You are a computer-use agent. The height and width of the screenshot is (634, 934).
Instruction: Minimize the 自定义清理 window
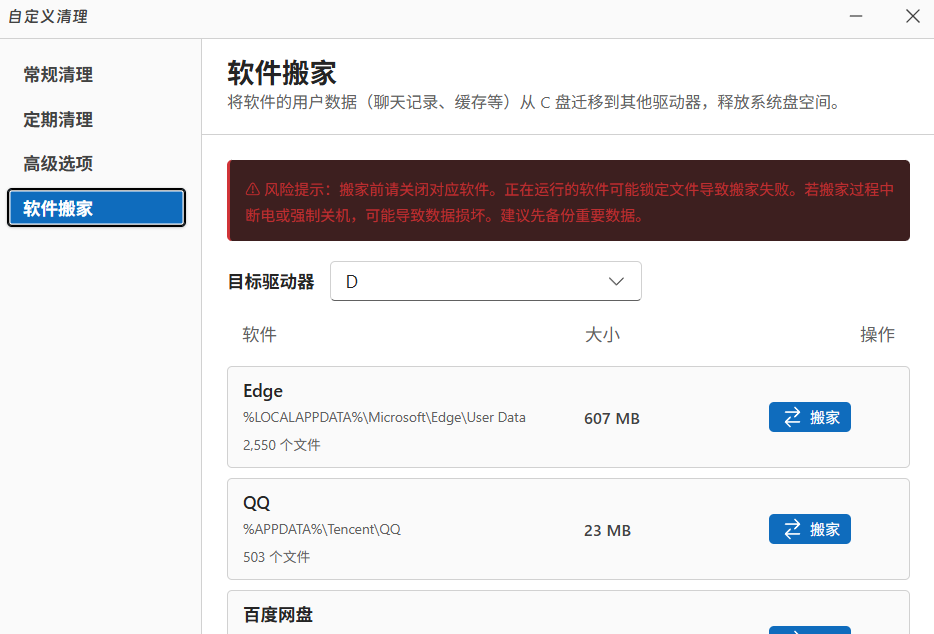pos(856,16)
